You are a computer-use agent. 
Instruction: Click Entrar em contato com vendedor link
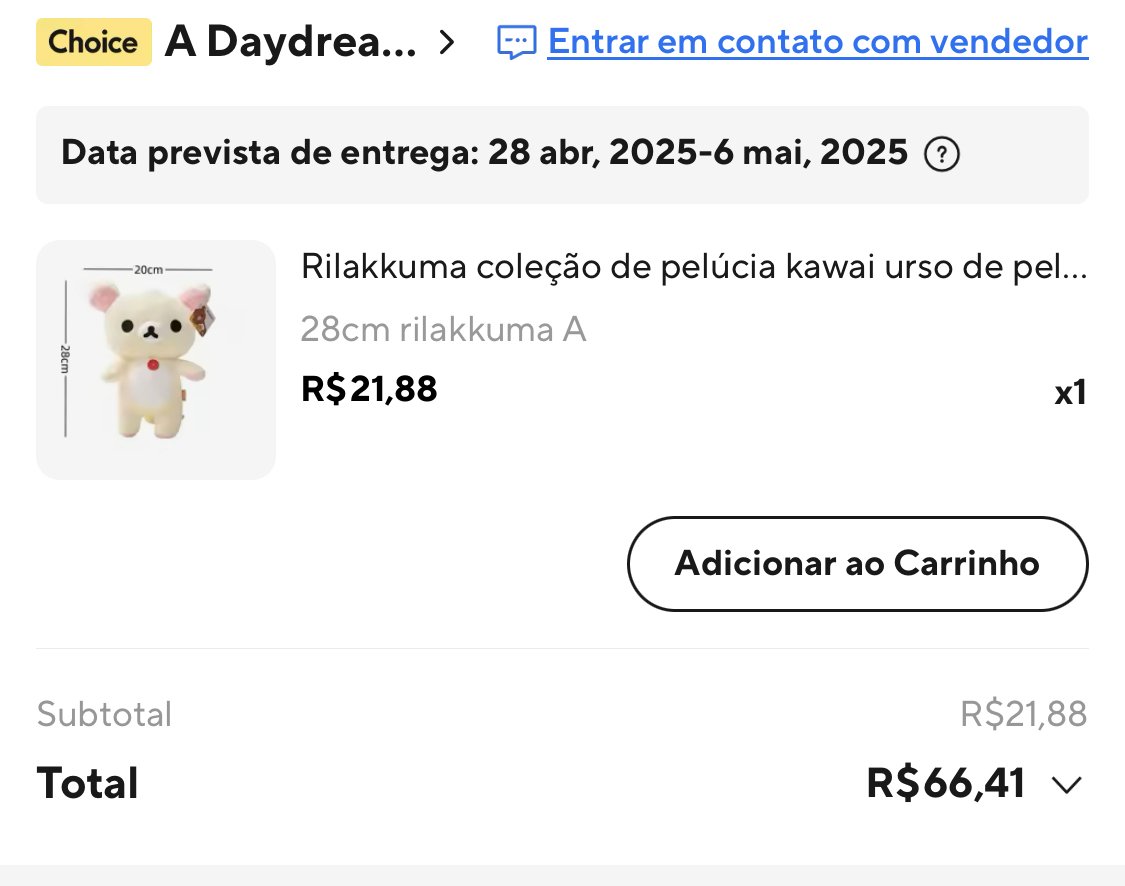[817, 42]
